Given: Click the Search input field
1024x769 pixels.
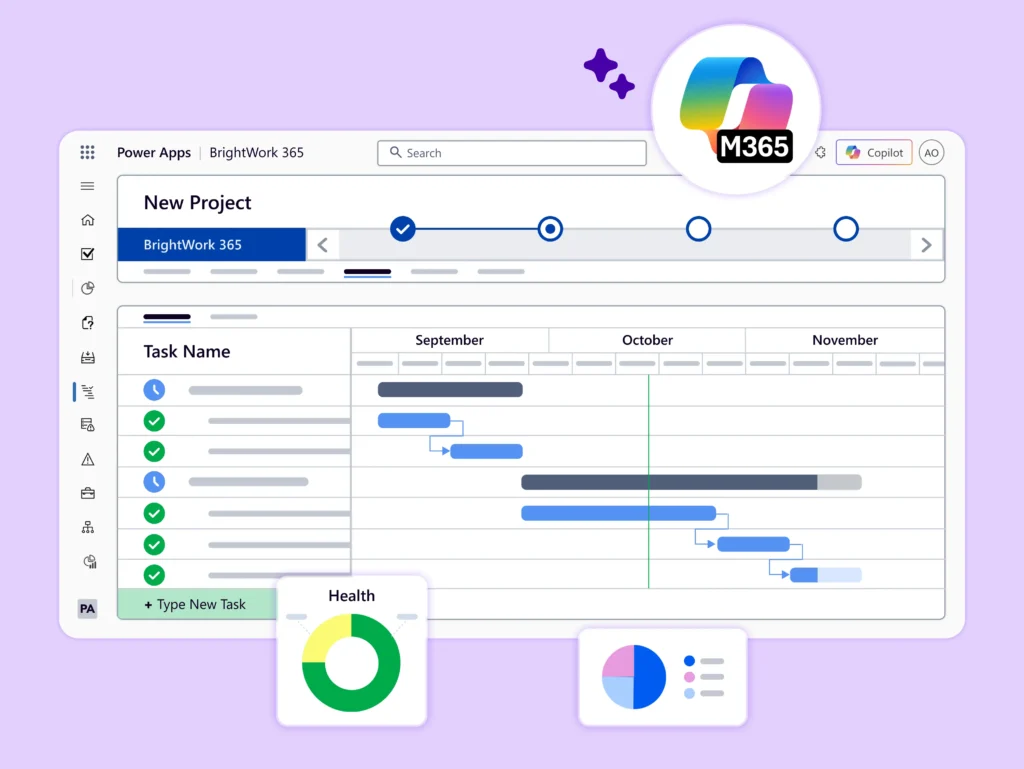Looking at the screenshot, I should click(512, 153).
